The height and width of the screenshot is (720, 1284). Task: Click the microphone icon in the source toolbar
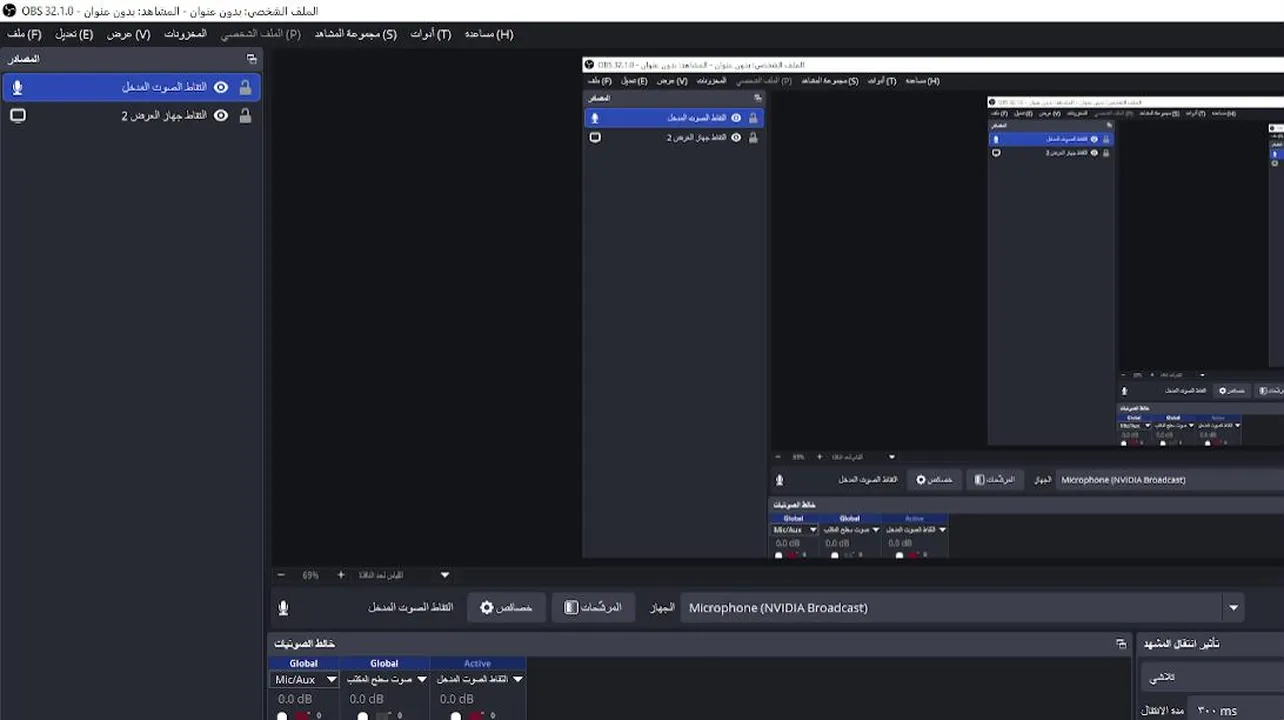coord(283,608)
